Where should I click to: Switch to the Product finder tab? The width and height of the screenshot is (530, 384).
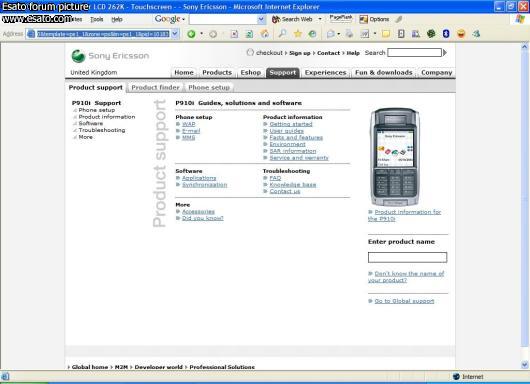[155, 88]
